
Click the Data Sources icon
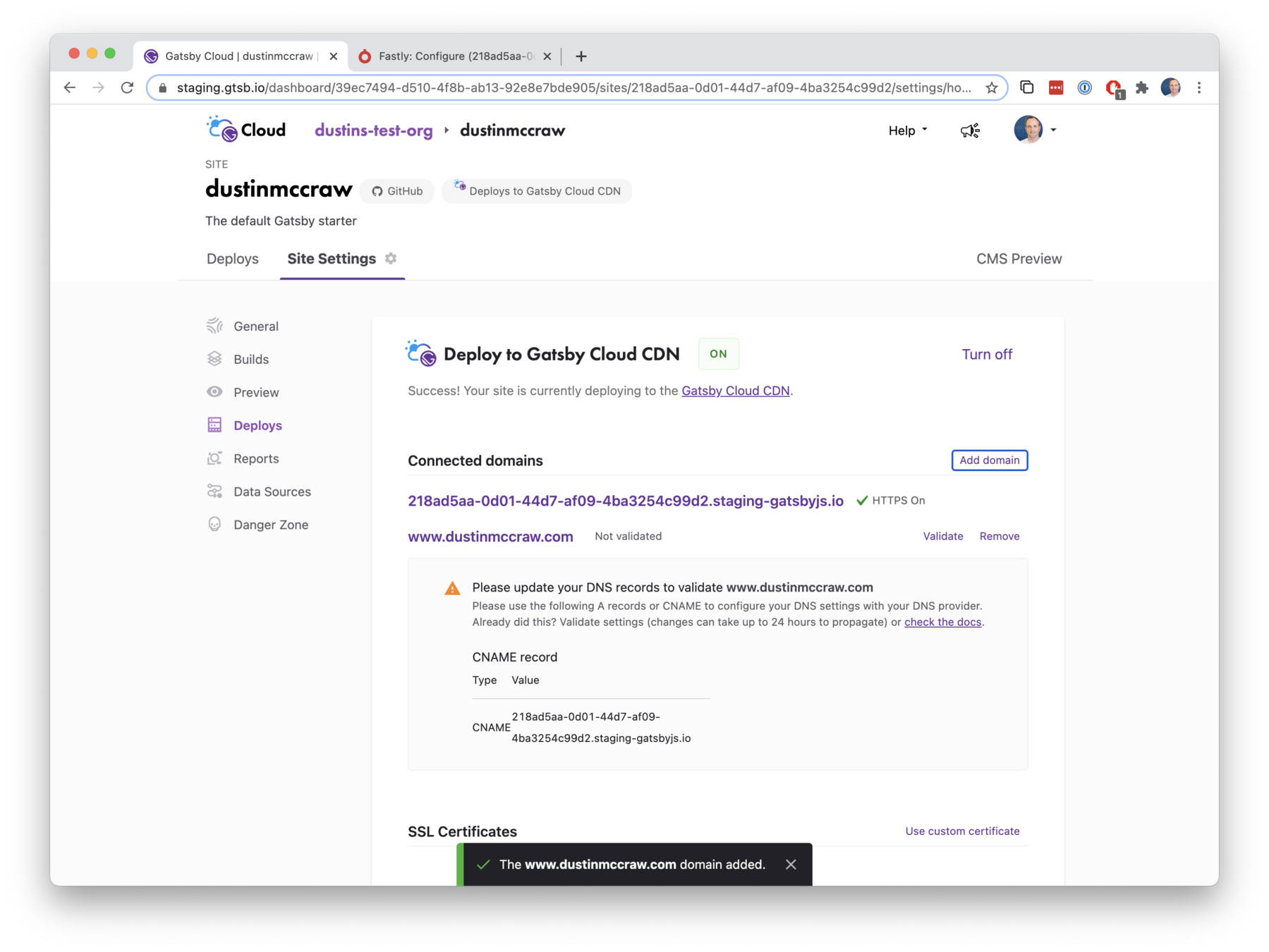(x=214, y=492)
